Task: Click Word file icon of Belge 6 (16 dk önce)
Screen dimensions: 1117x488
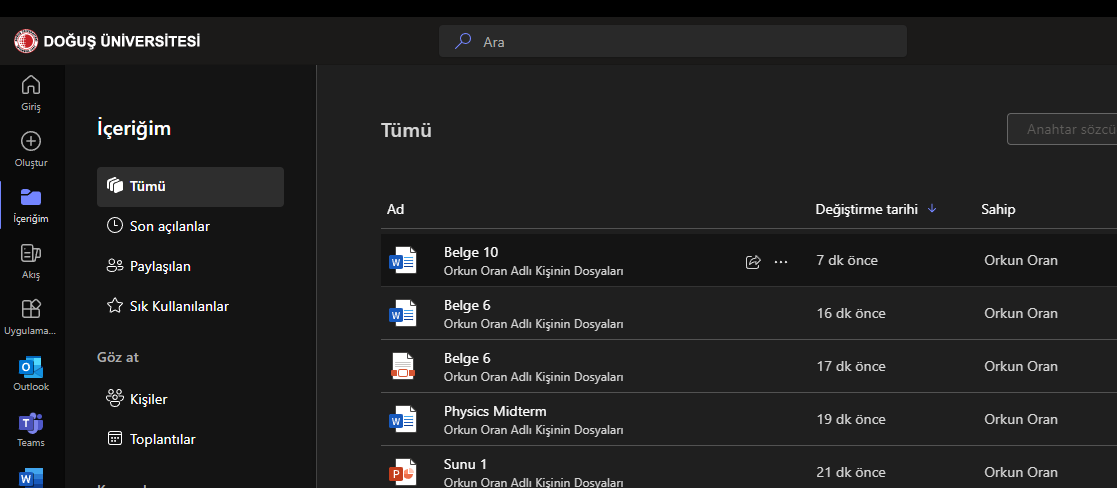Action: [402, 313]
